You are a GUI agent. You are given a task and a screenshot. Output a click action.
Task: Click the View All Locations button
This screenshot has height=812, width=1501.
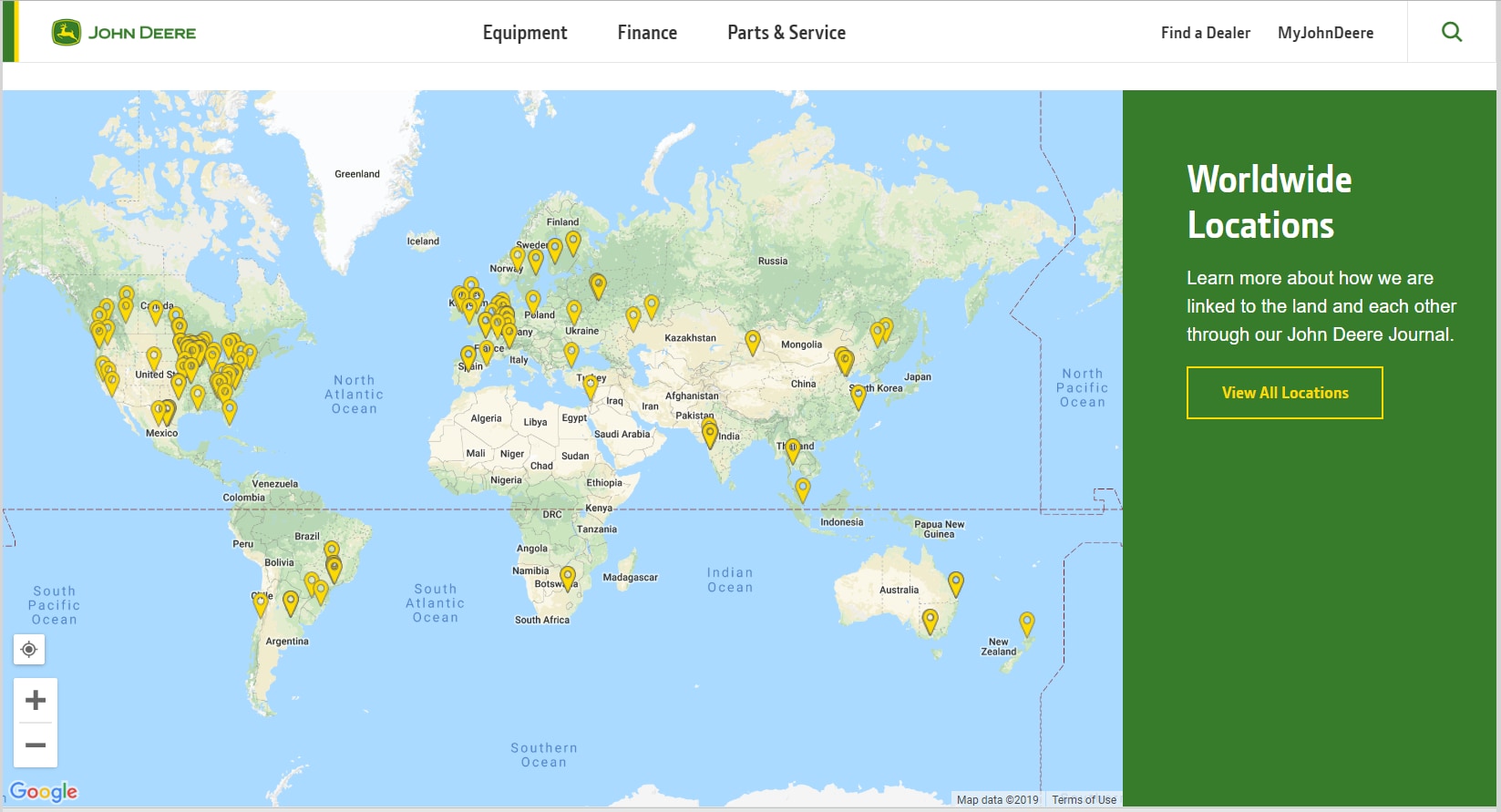1284,393
